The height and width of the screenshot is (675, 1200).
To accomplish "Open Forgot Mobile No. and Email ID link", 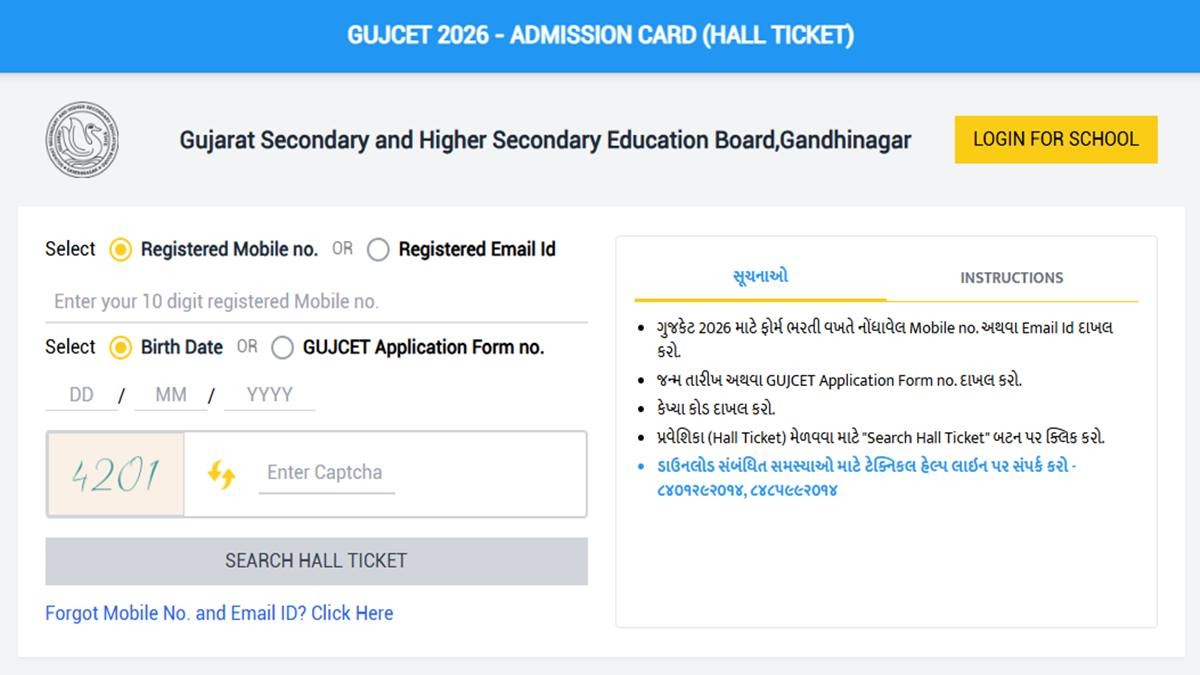I will tap(219, 613).
